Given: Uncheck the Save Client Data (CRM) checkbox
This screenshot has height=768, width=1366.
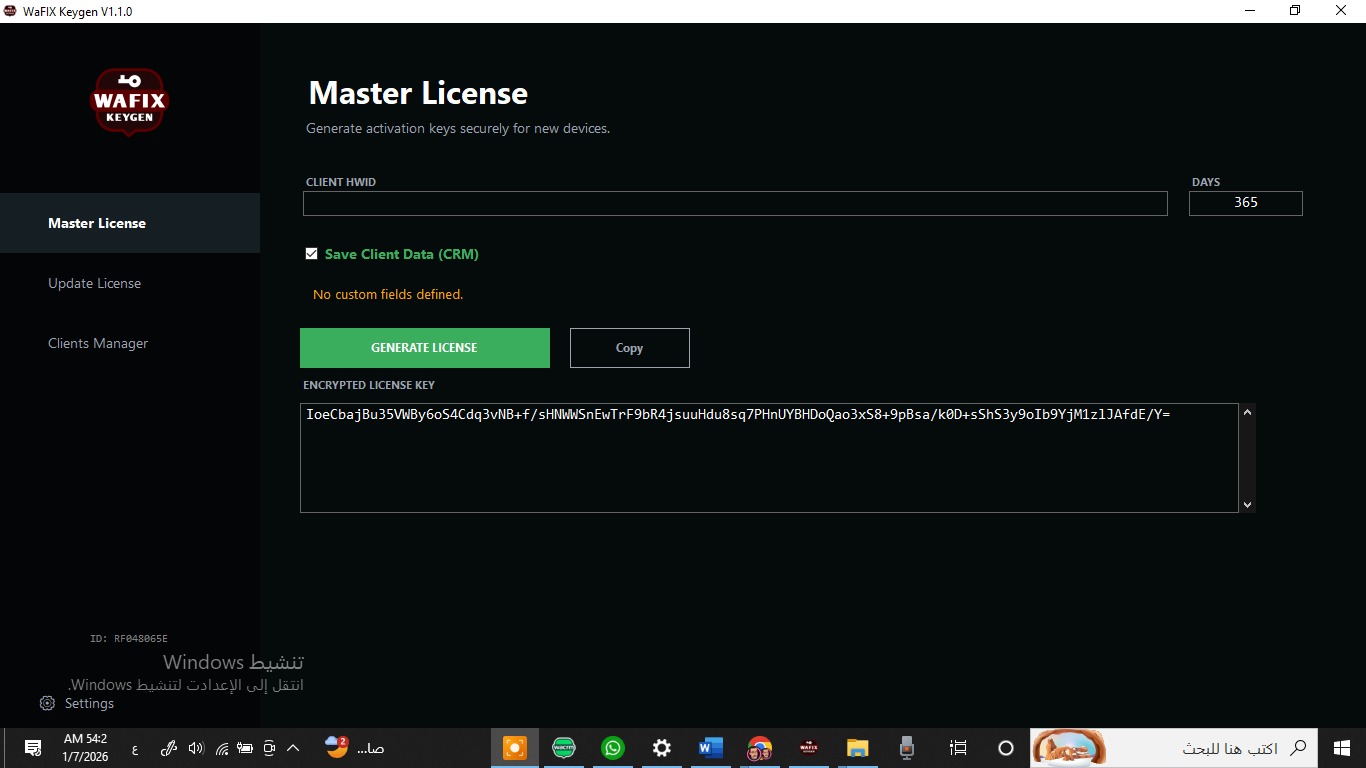Looking at the screenshot, I should click(312, 254).
